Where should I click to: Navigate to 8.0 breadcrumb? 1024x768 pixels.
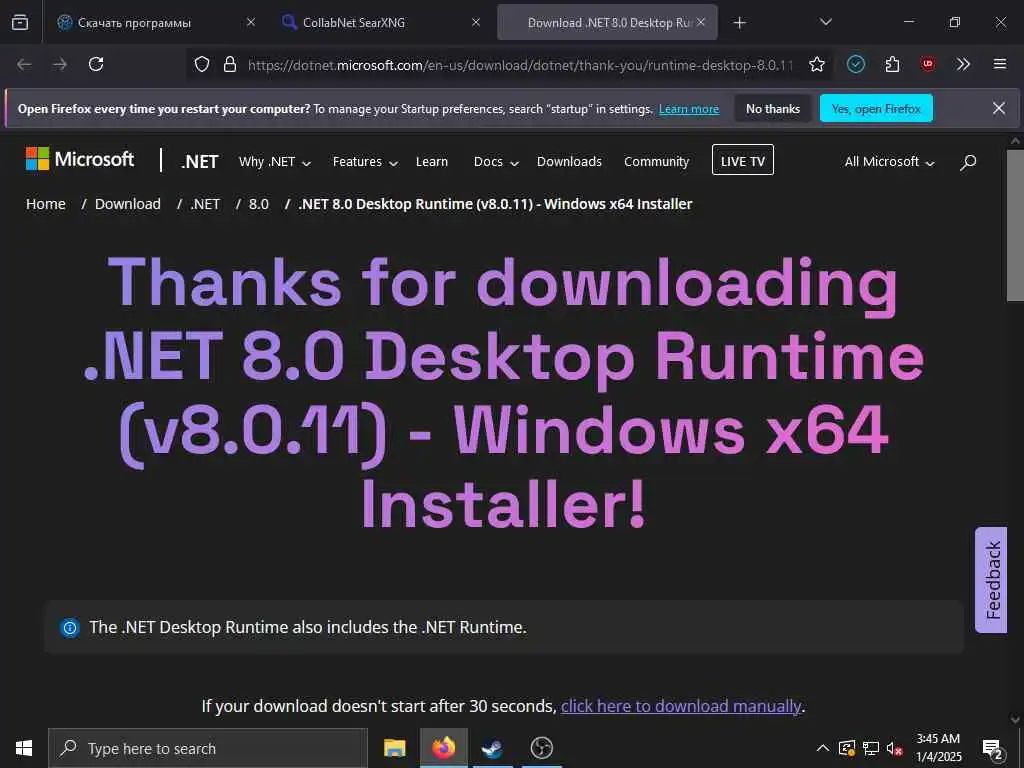259,204
